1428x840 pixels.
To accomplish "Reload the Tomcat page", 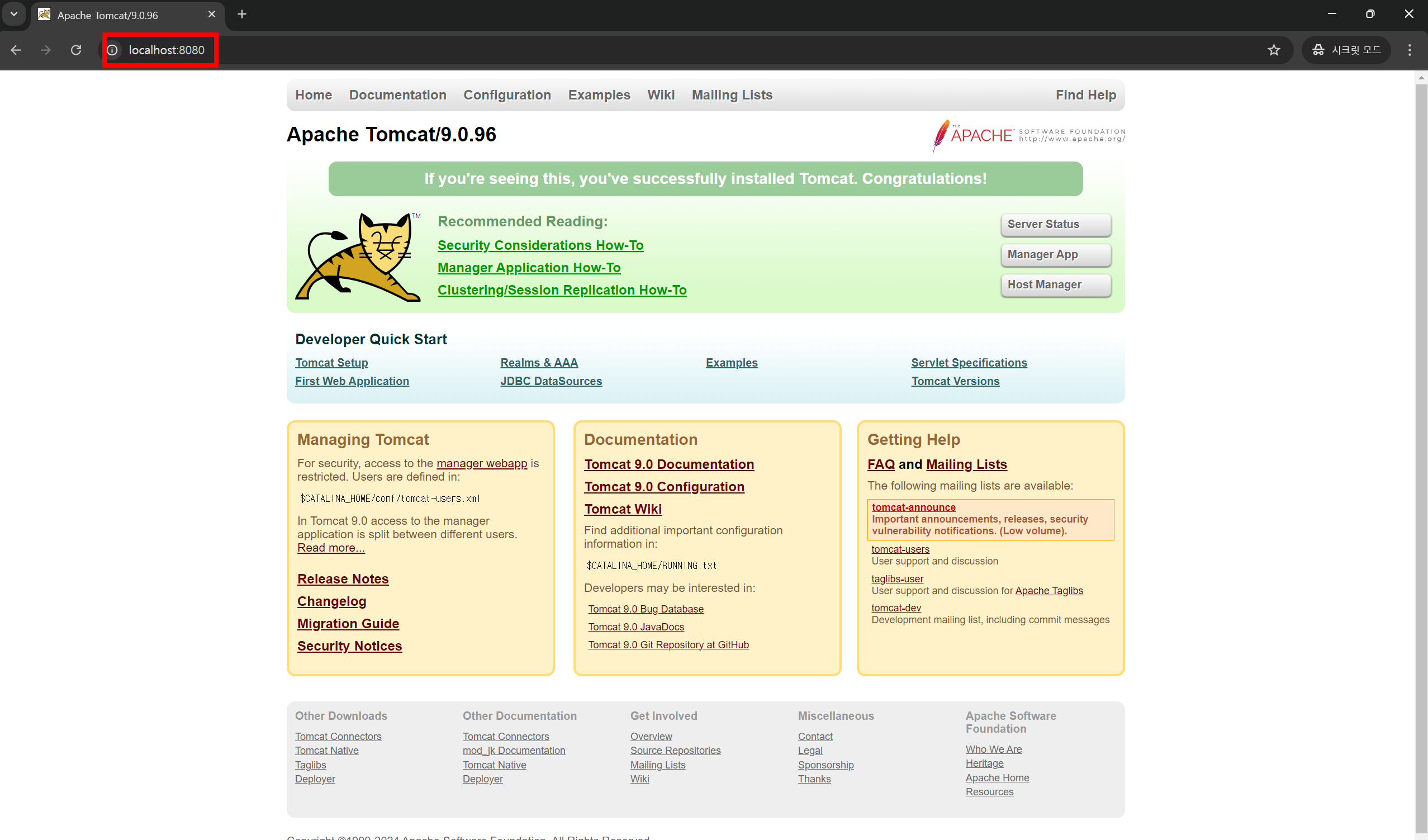I will pos(76,50).
